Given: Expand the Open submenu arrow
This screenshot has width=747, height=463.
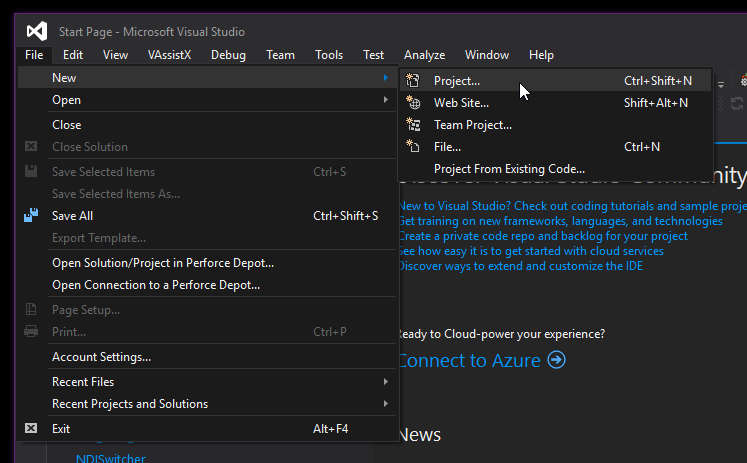Looking at the screenshot, I should (x=385, y=100).
